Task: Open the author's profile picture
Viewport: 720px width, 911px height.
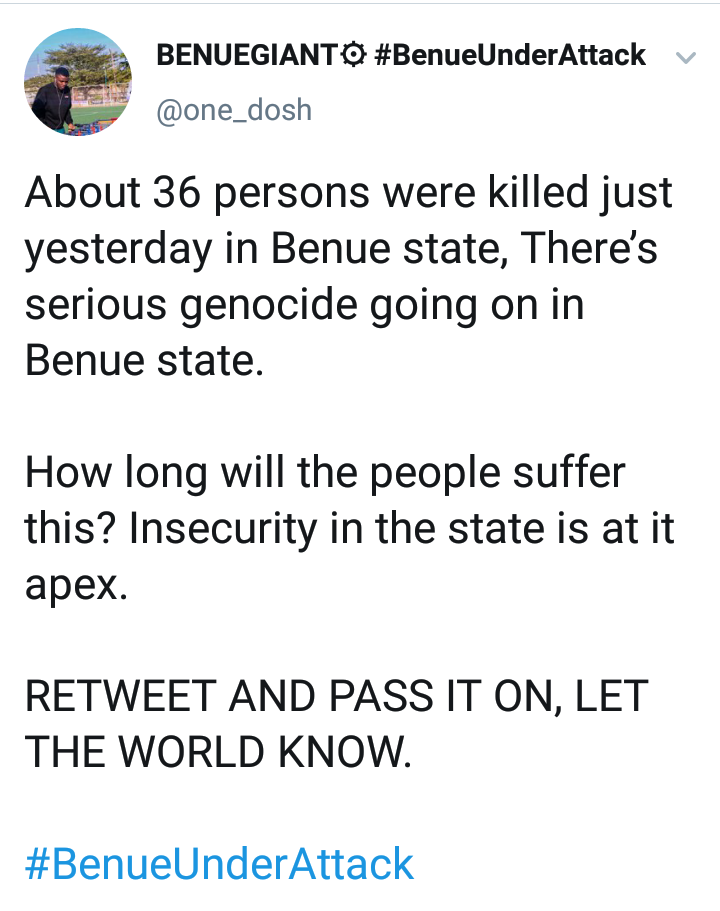Action: pos(77,81)
